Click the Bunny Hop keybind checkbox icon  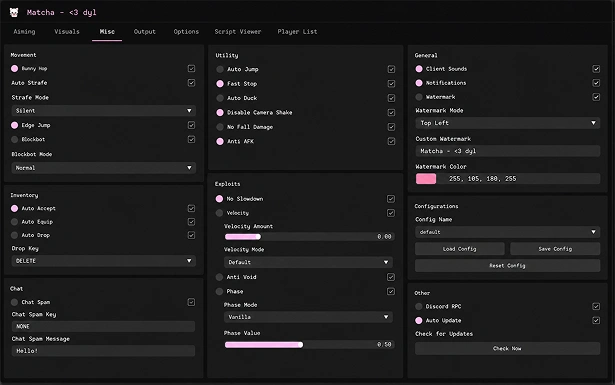pos(191,69)
